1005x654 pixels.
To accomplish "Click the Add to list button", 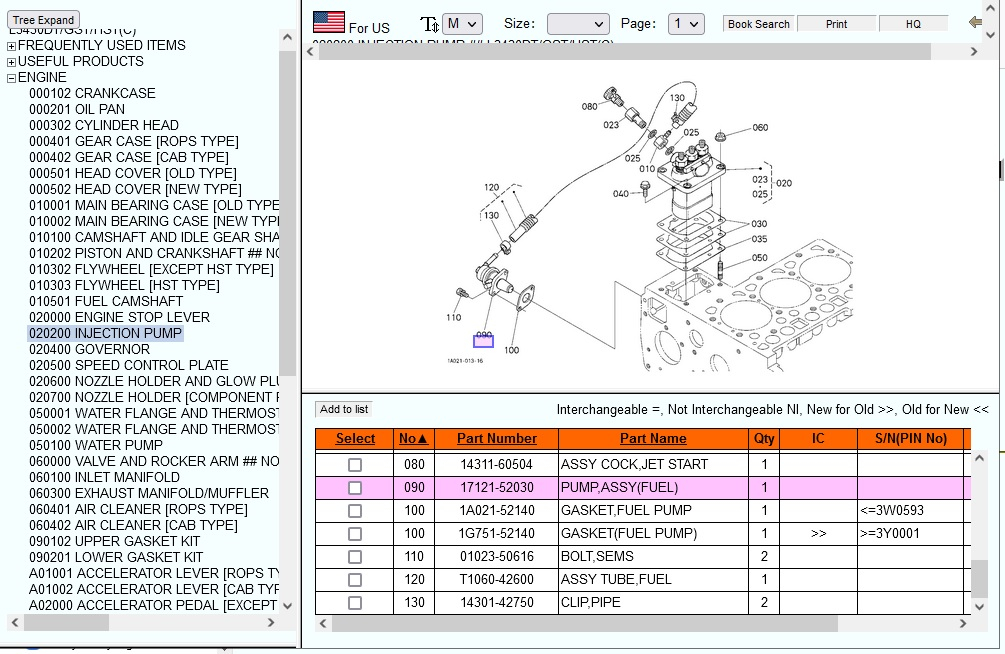I will click(x=344, y=409).
